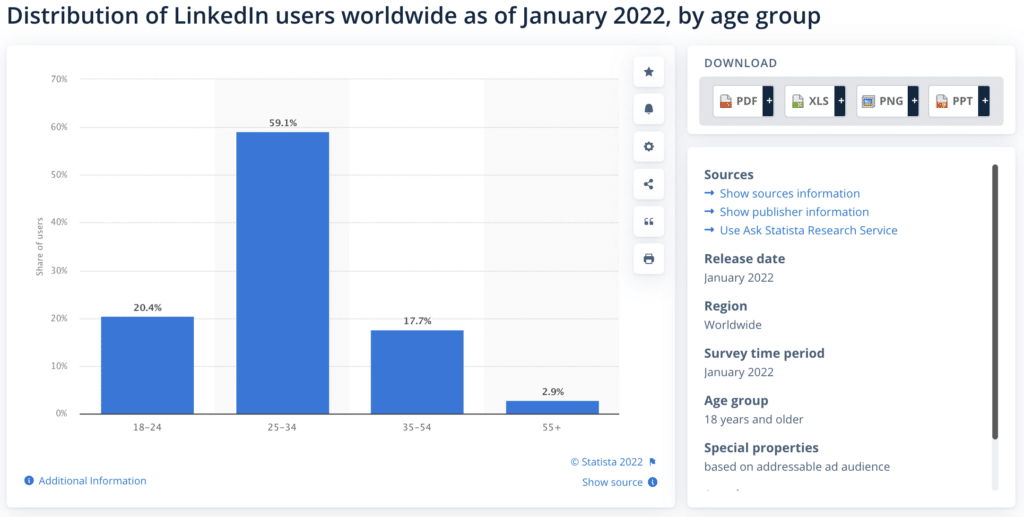Click the 55+ bar
Viewport: 1024px width, 517px height.
click(x=552, y=407)
